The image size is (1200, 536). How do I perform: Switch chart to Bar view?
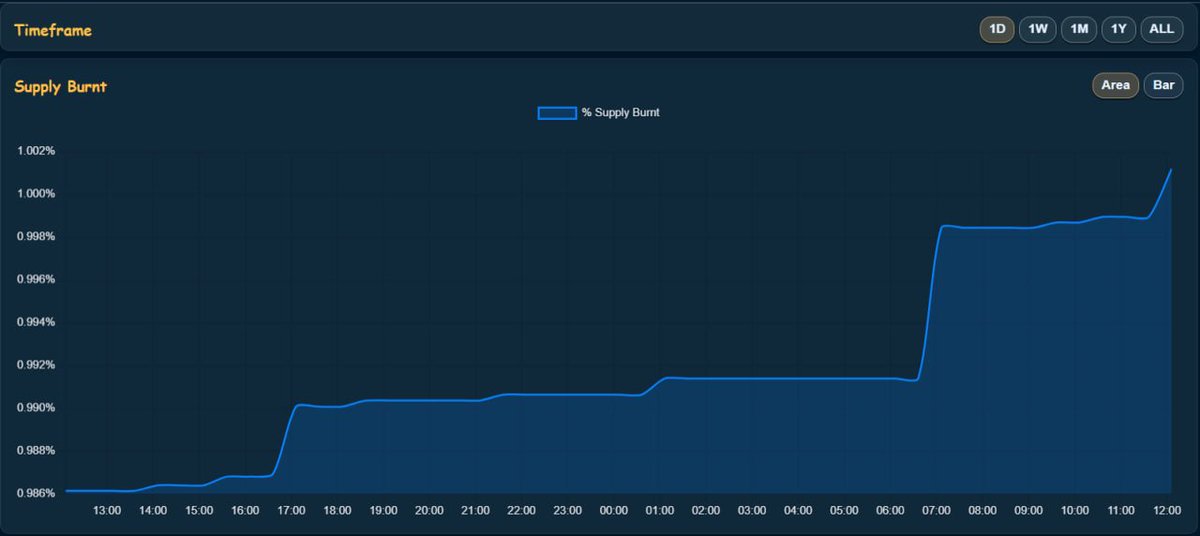coord(1164,85)
